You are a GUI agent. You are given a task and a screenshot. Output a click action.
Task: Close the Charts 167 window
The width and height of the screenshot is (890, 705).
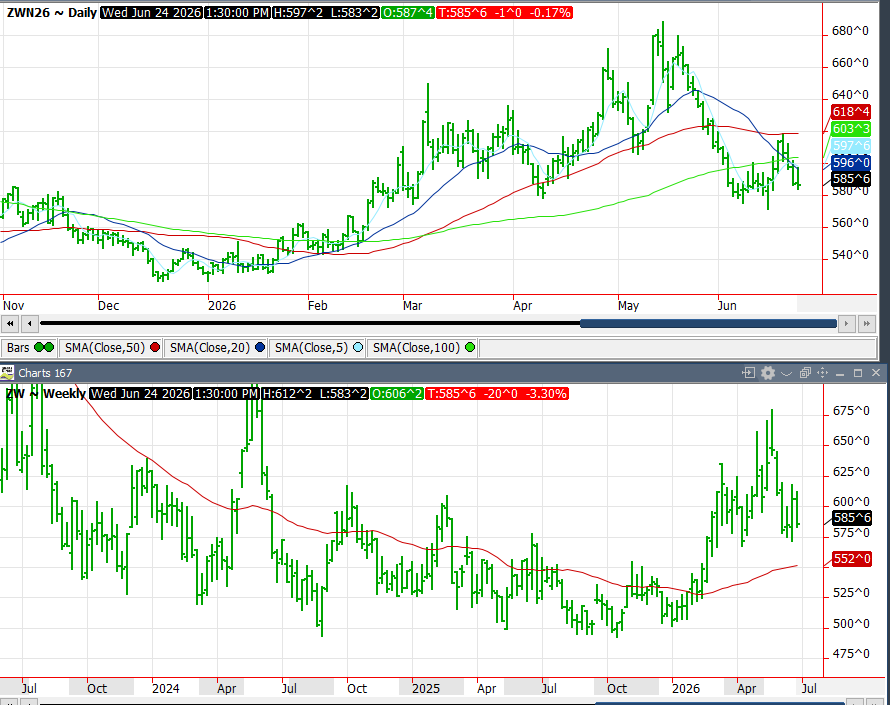point(876,373)
